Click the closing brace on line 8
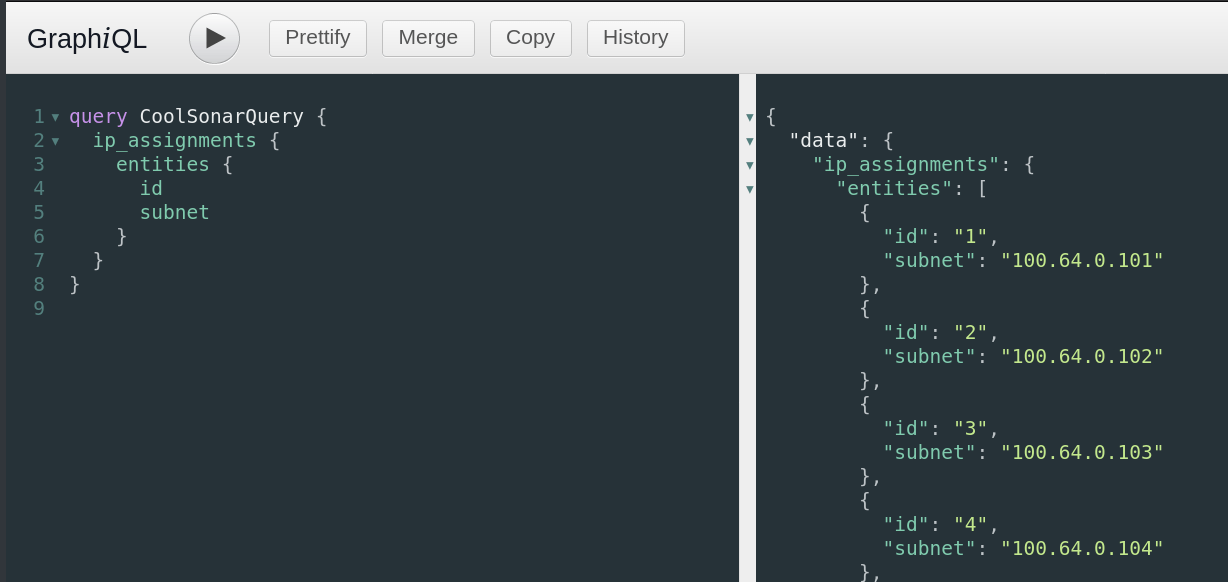 point(75,284)
